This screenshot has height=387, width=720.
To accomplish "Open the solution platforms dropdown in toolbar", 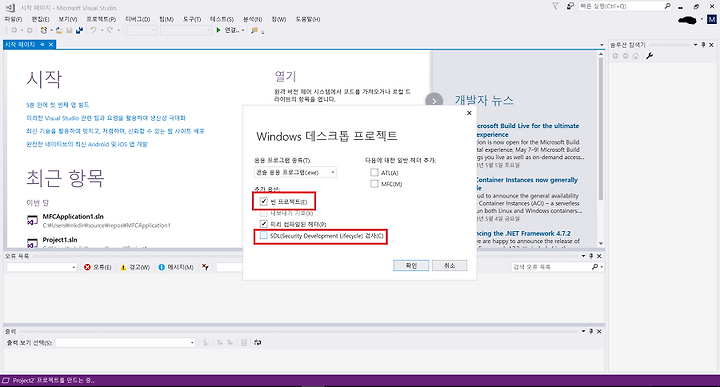I will click(186, 30).
